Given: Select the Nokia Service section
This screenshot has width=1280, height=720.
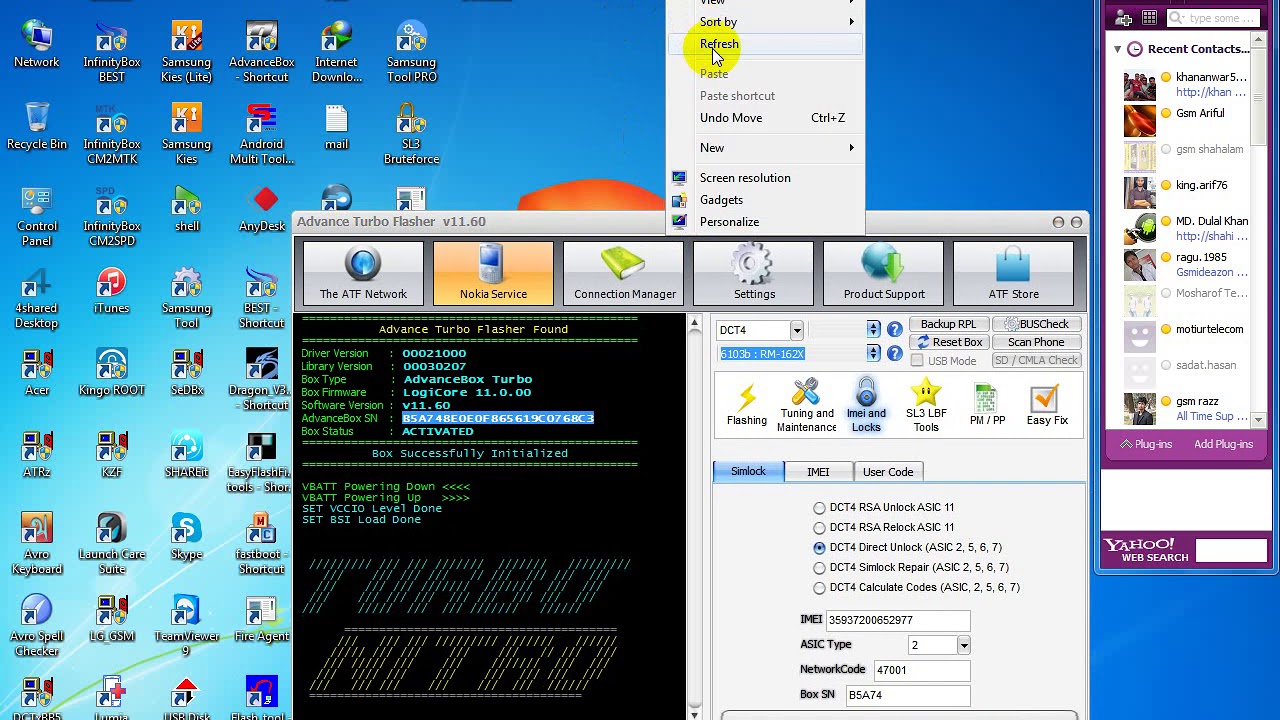Looking at the screenshot, I should tap(493, 272).
